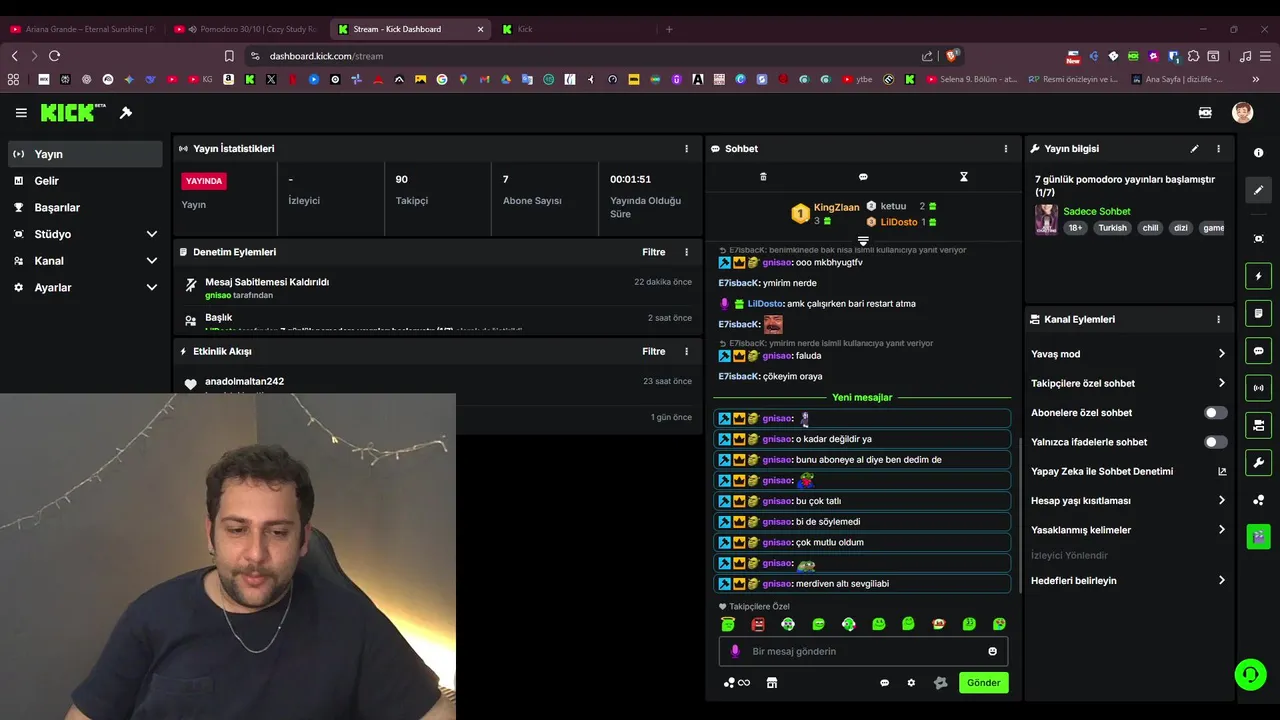
Task: Open Hedefleri belirleyin settings
Action: point(1128,581)
